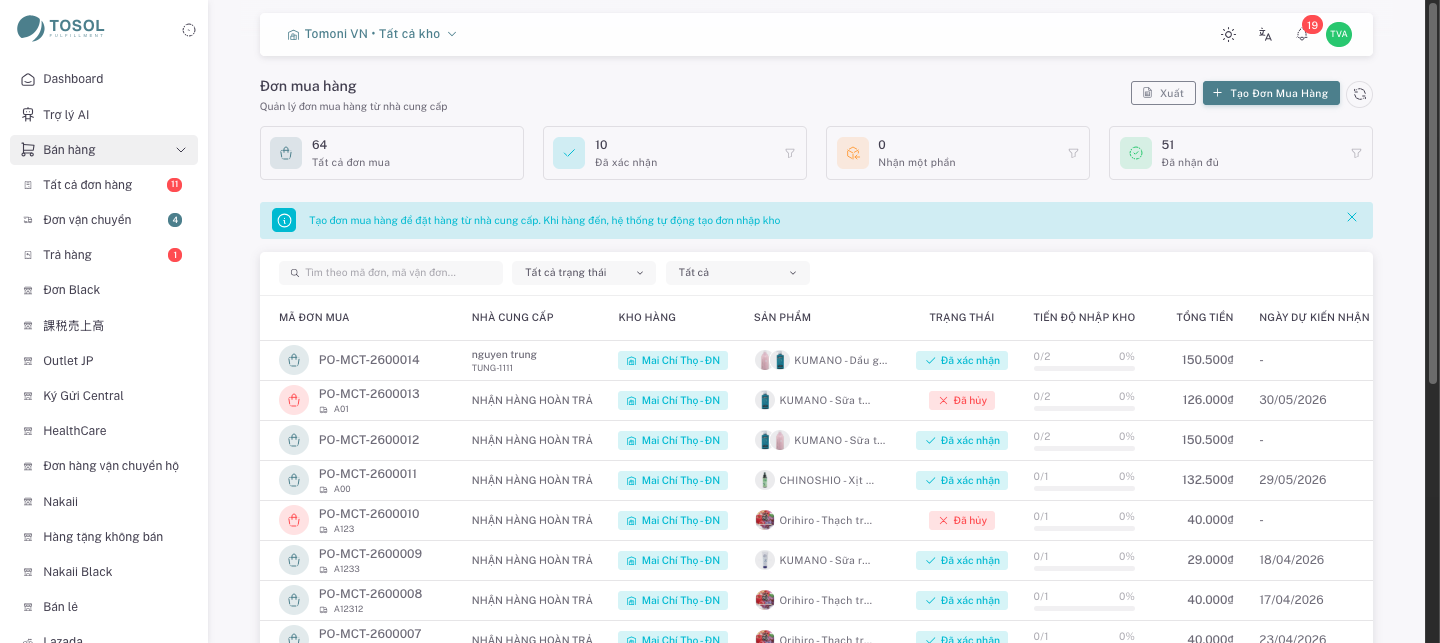Viewport: 1440px width, 643px height.
Task: Open the Tomoni VN warehouse selector dropdown
Action: point(372,34)
